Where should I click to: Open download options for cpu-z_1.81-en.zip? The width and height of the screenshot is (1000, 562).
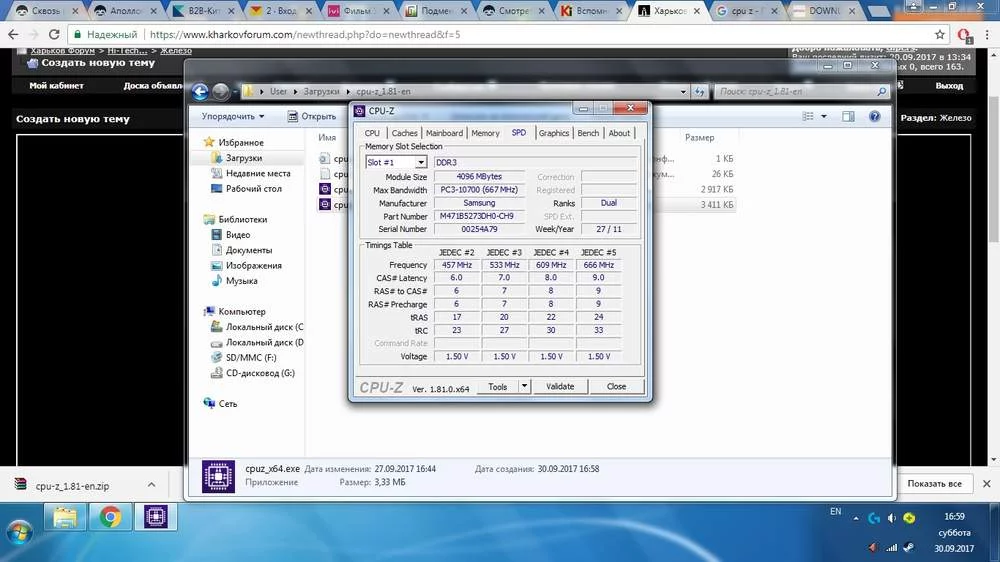pos(152,484)
